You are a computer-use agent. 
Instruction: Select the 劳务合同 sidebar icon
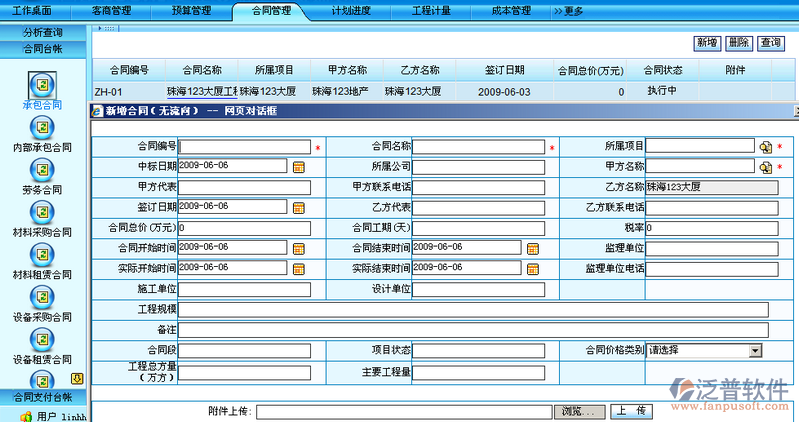42,170
